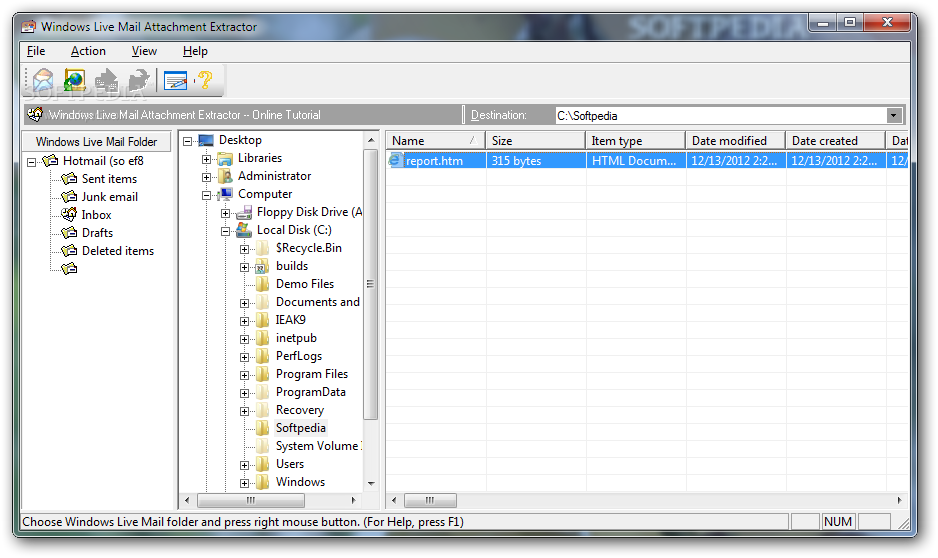938x558 pixels.
Task: Select the ProgramData folder
Action: click(x=310, y=392)
